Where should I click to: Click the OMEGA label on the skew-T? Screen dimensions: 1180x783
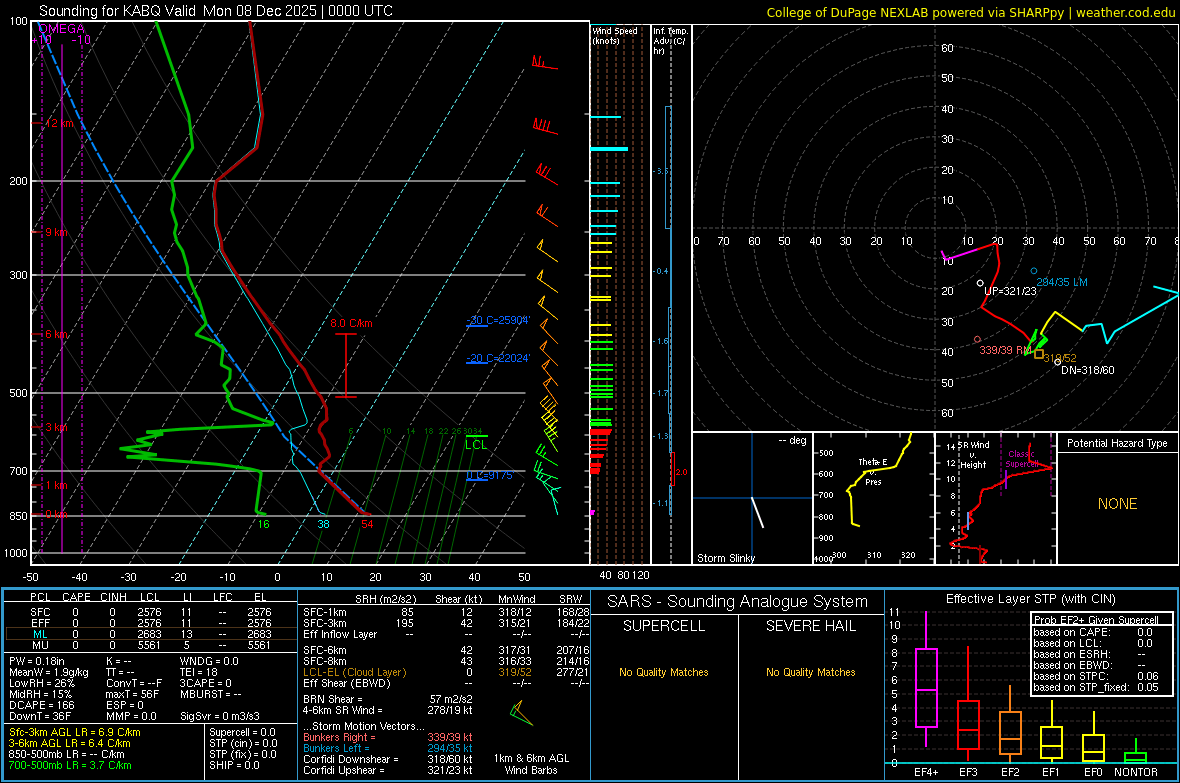(x=62, y=29)
